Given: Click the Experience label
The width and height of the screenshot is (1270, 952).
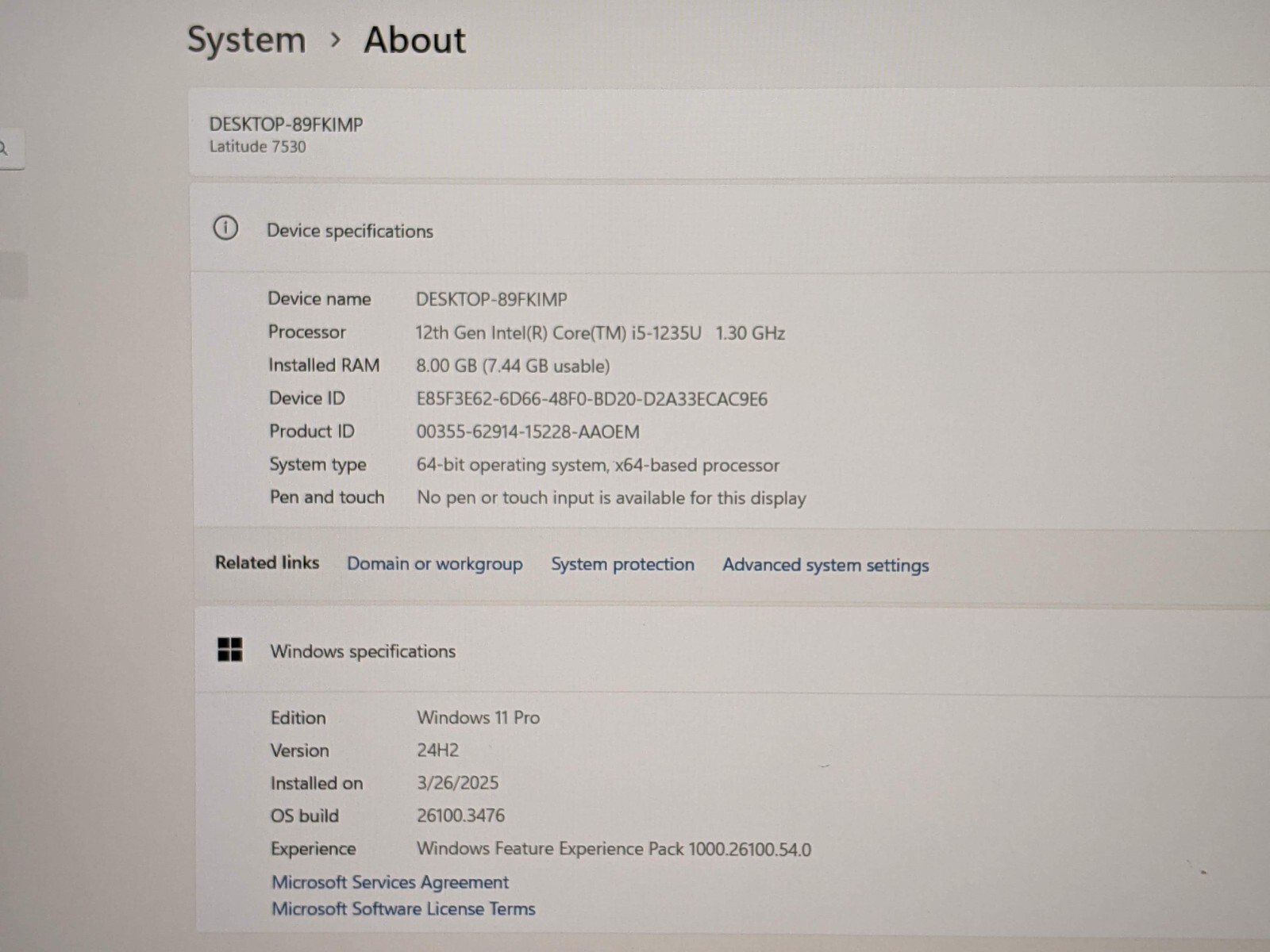Looking at the screenshot, I should click(313, 849).
